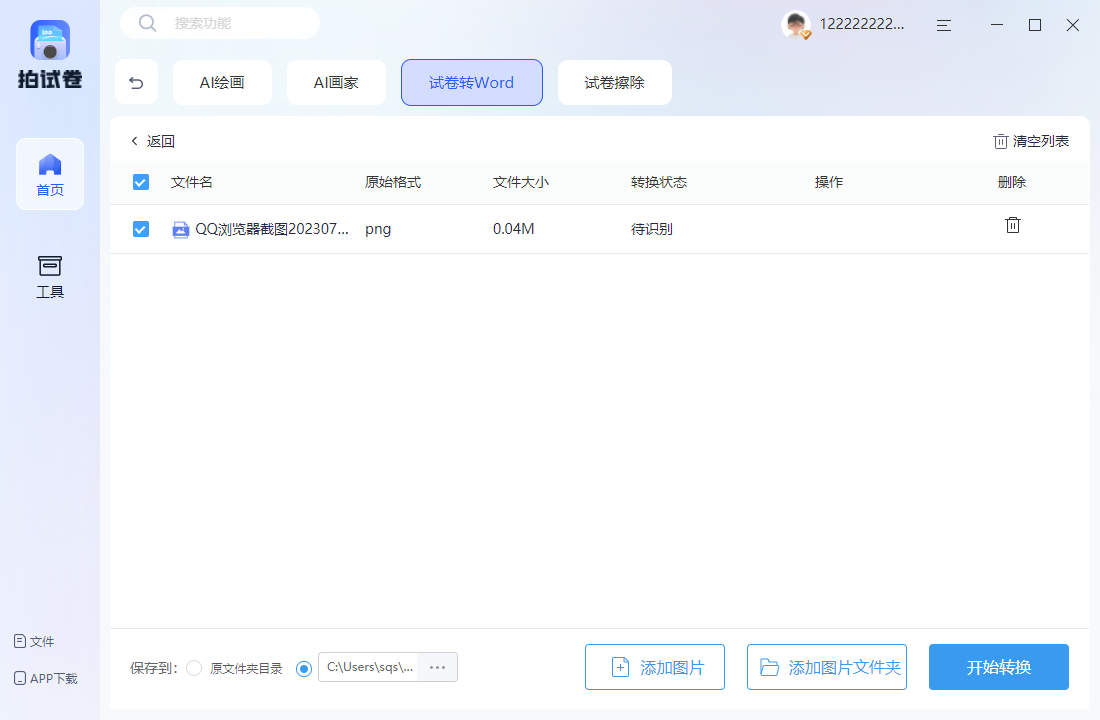
Task: Switch to the AI绘画 tab
Action: point(222,82)
